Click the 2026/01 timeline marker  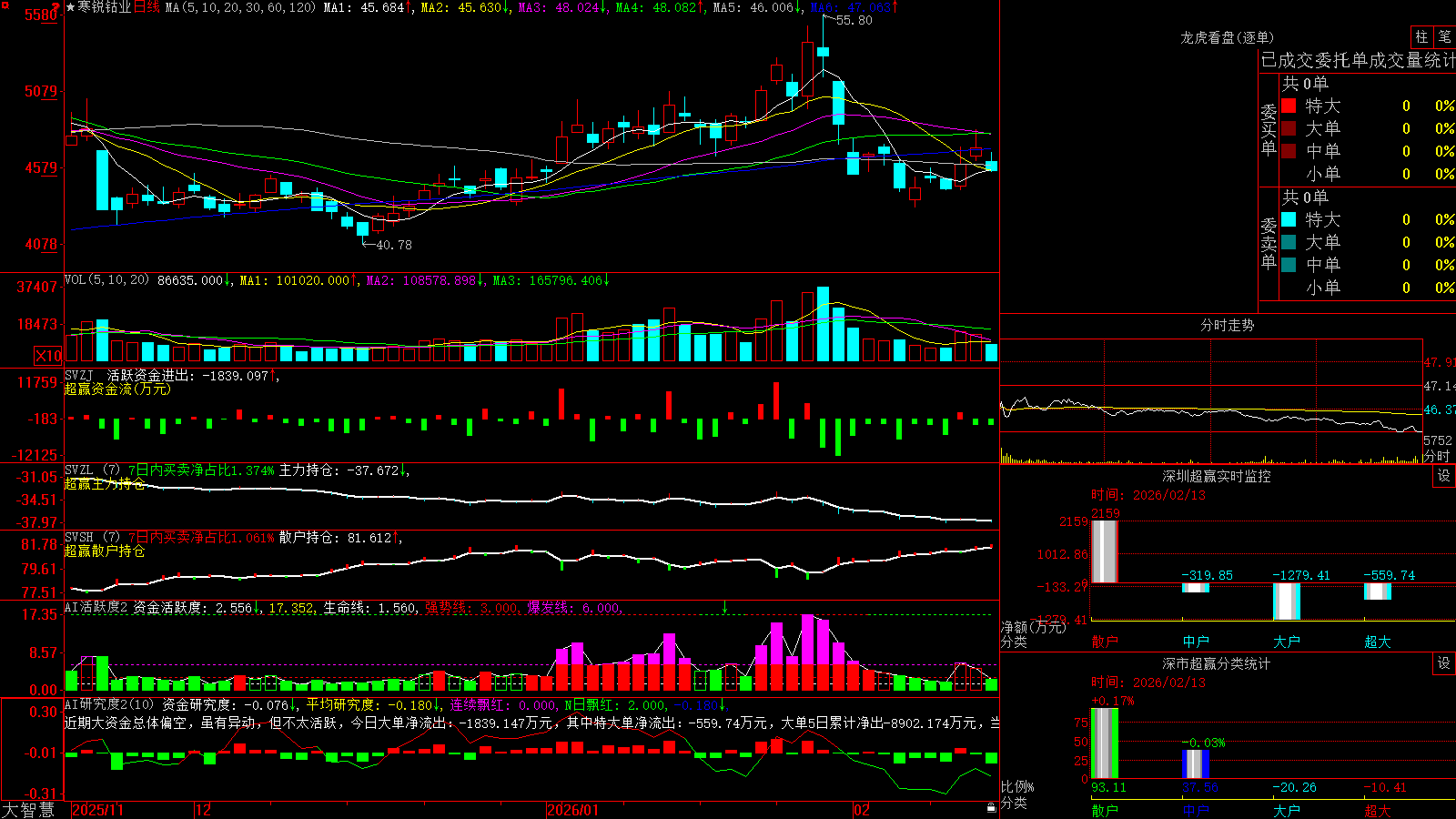pyautogui.click(x=573, y=810)
